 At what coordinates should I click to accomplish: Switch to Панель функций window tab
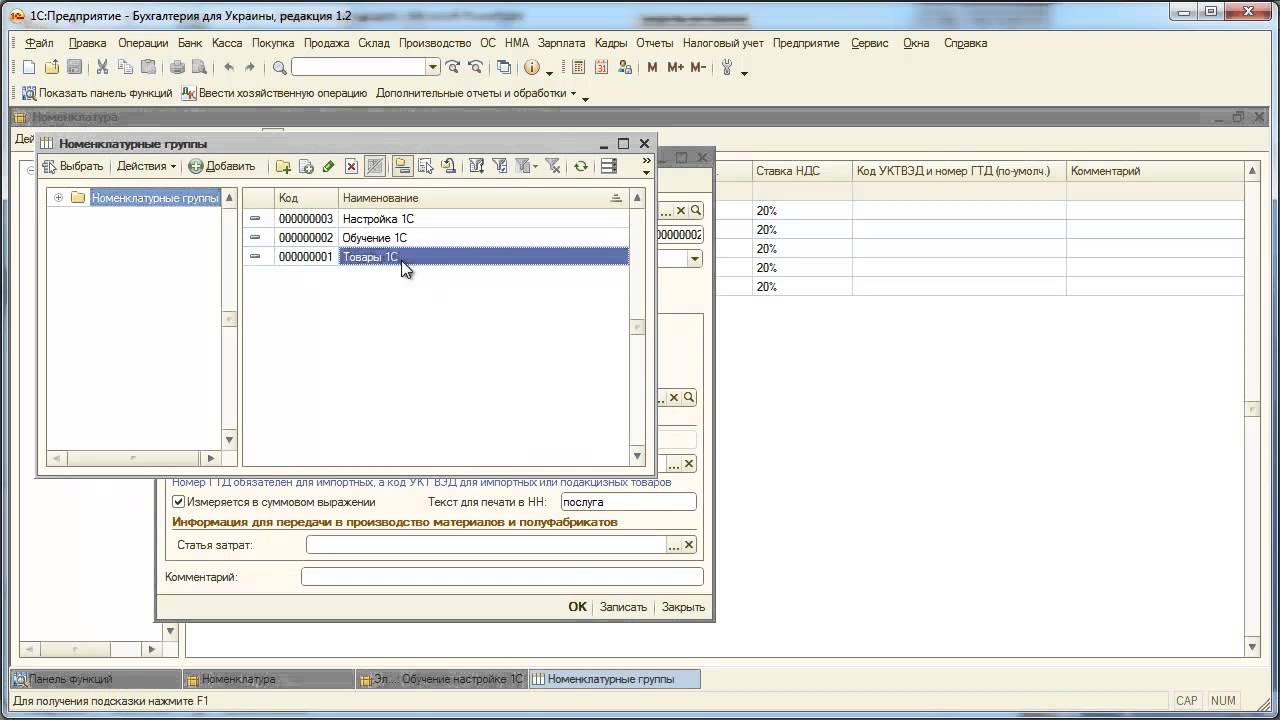[96, 679]
